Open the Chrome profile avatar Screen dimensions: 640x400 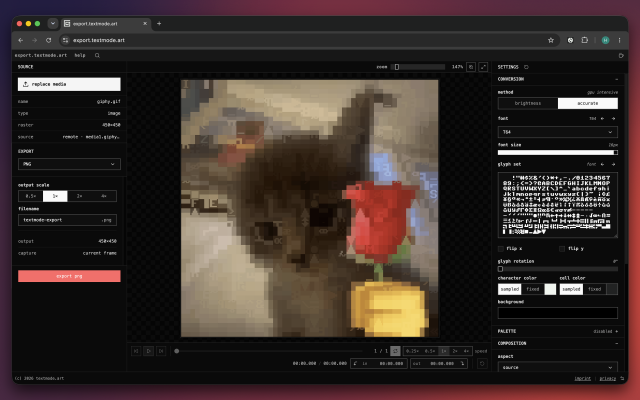pyautogui.click(x=605, y=40)
